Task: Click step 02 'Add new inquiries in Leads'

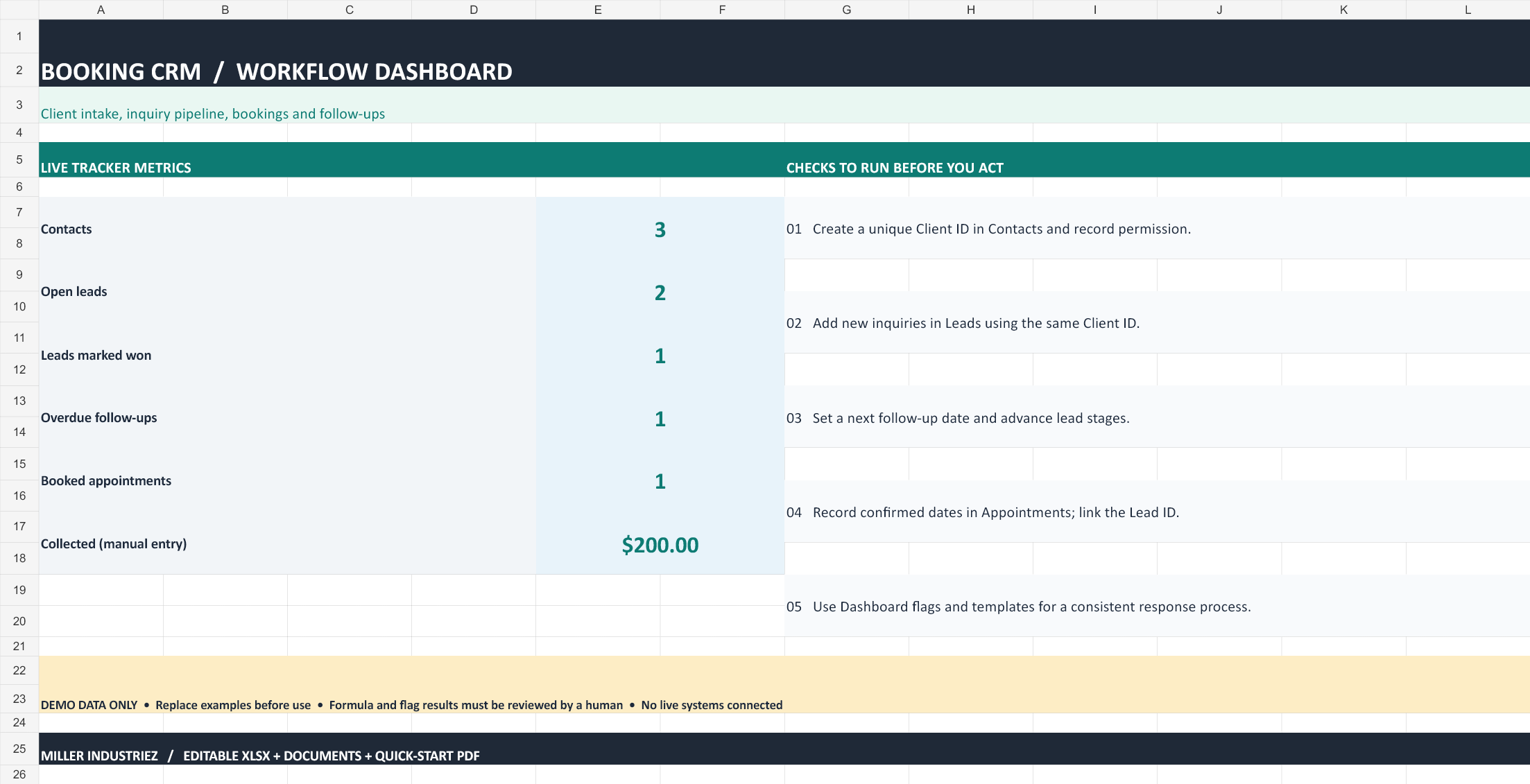Action: (x=963, y=323)
